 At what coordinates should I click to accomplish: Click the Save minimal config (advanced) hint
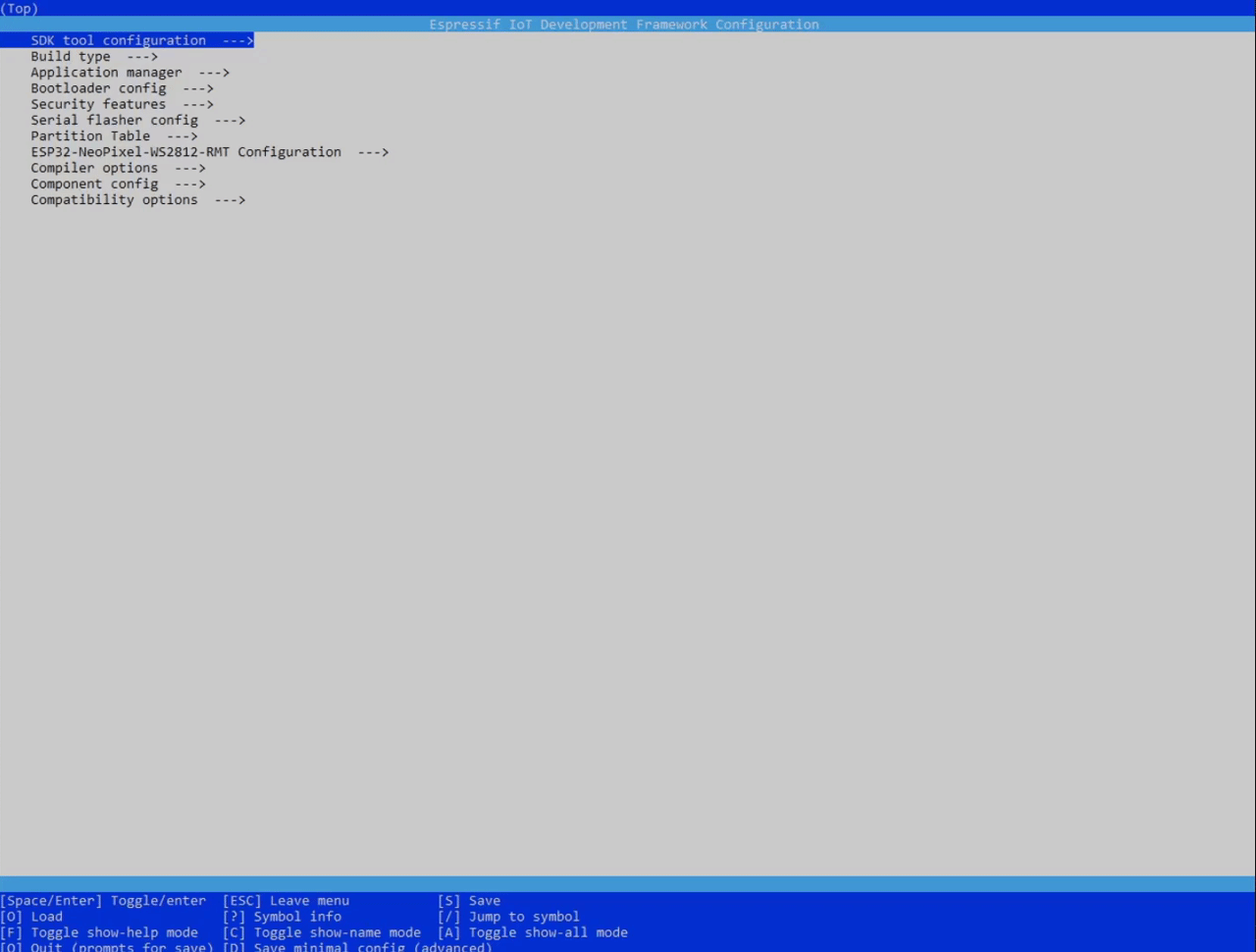357,946
